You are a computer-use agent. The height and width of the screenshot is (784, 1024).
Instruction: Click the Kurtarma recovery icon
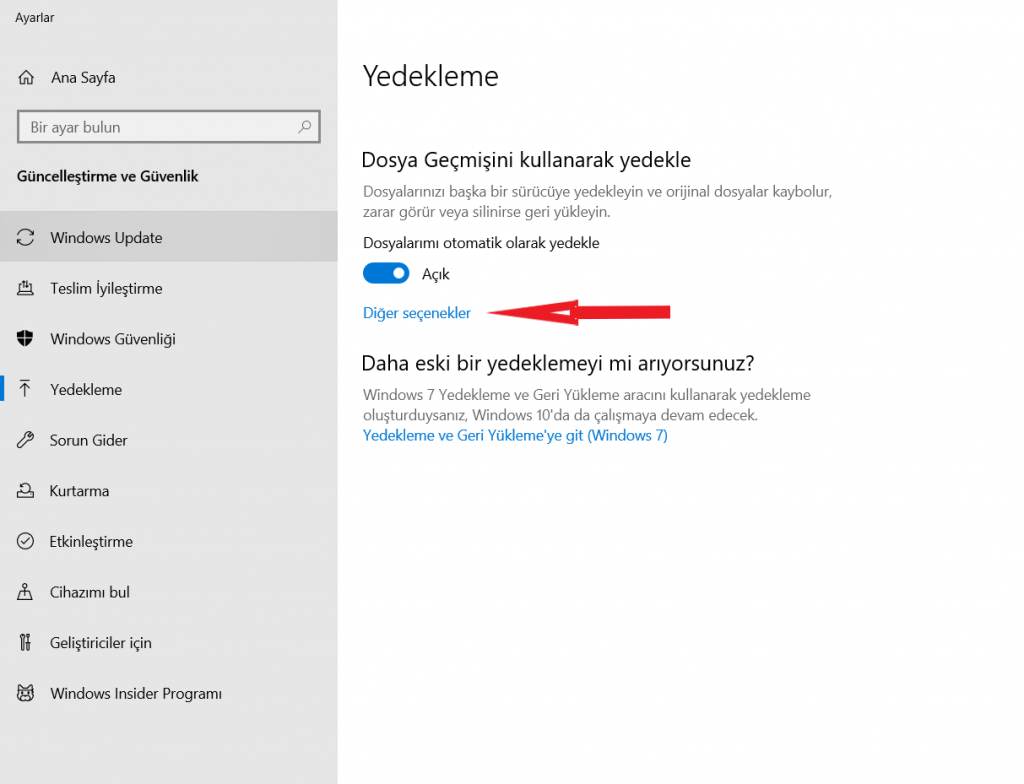pos(25,491)
